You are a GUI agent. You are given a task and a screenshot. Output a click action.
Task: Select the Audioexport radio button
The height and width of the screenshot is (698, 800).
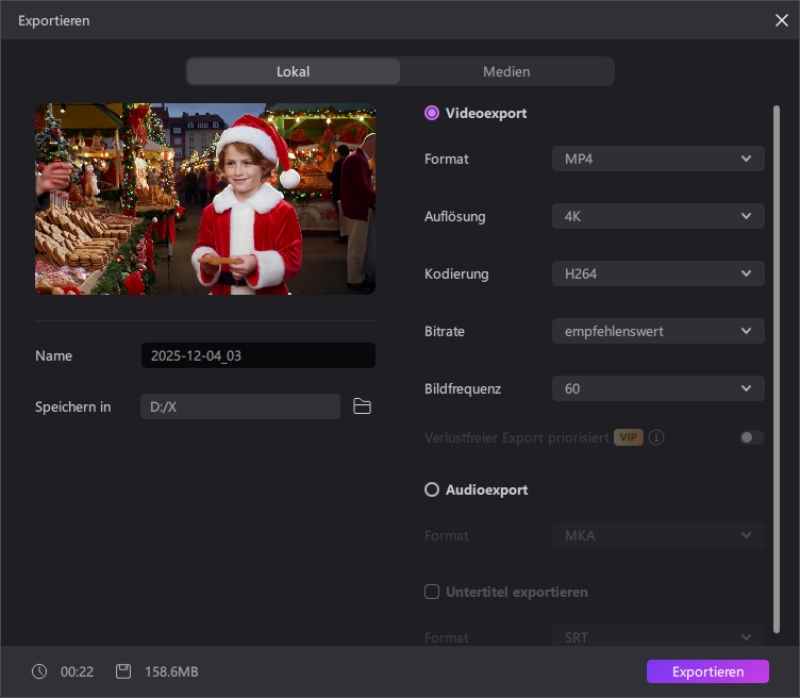431,489
